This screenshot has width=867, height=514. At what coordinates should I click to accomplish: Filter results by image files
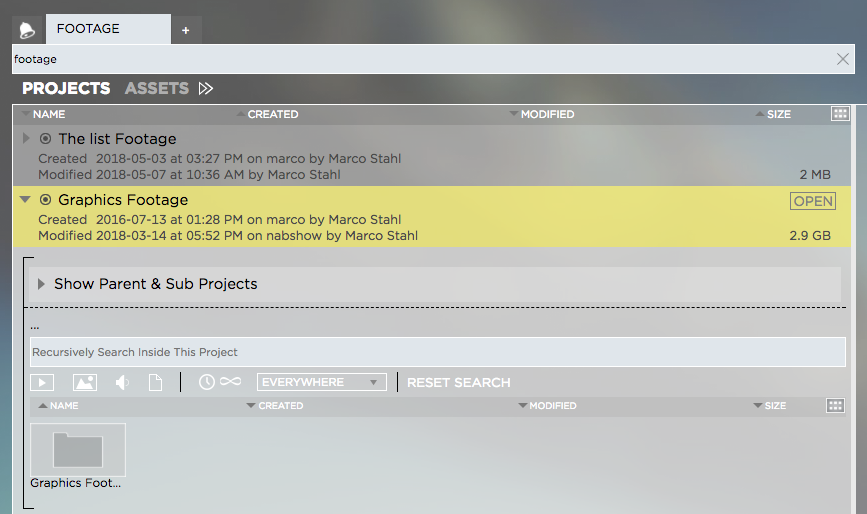point(84,382)
